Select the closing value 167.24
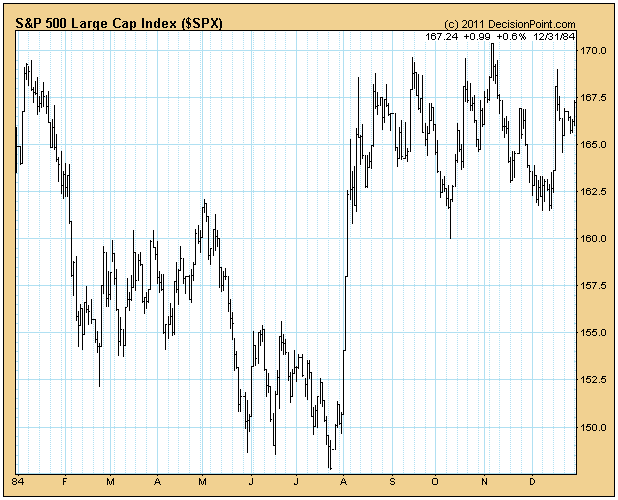Image resolution: width=618 pixels, height=500 pixels. pyautogui.click(x=441, y=37)
